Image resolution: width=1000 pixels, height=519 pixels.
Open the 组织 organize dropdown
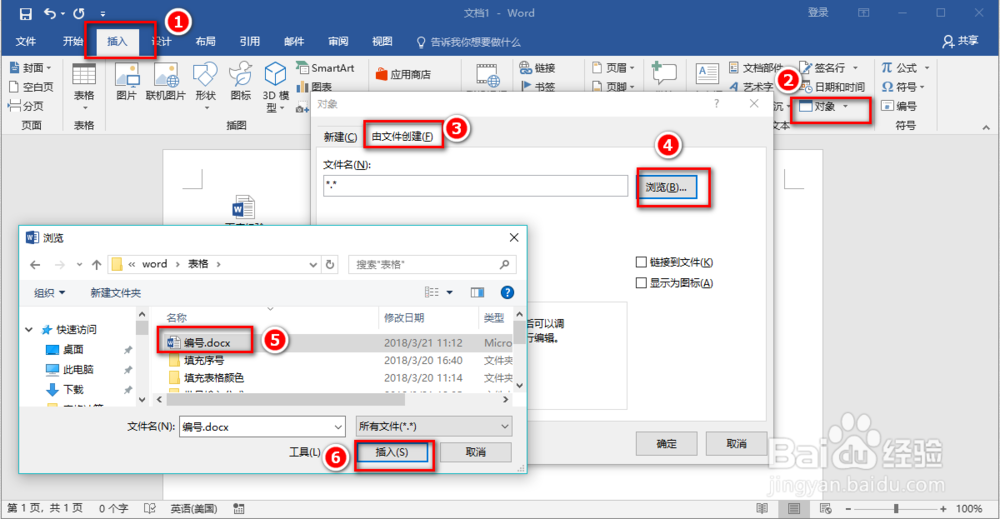coord(50,293)
